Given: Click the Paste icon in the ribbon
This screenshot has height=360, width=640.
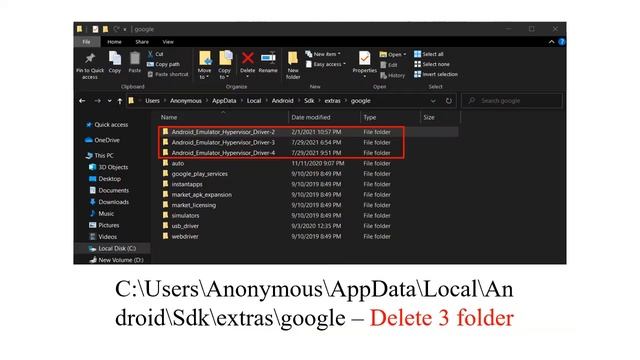Looking at the screenshot, I should point(135,58).
